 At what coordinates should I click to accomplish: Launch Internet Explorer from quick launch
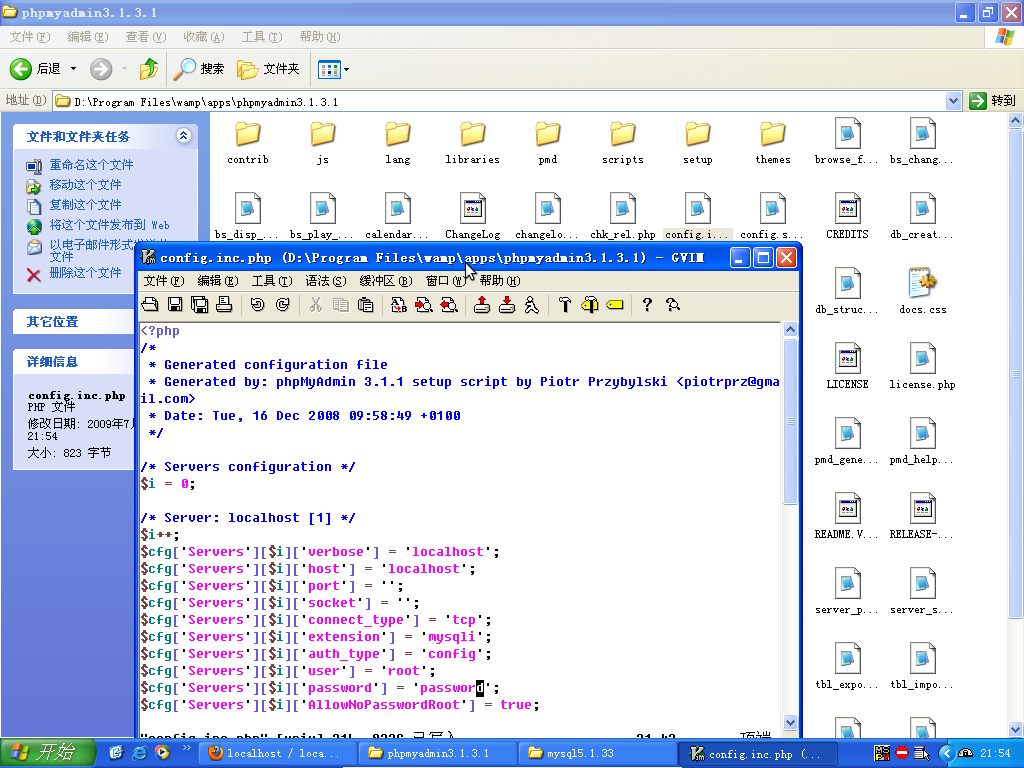139,753
